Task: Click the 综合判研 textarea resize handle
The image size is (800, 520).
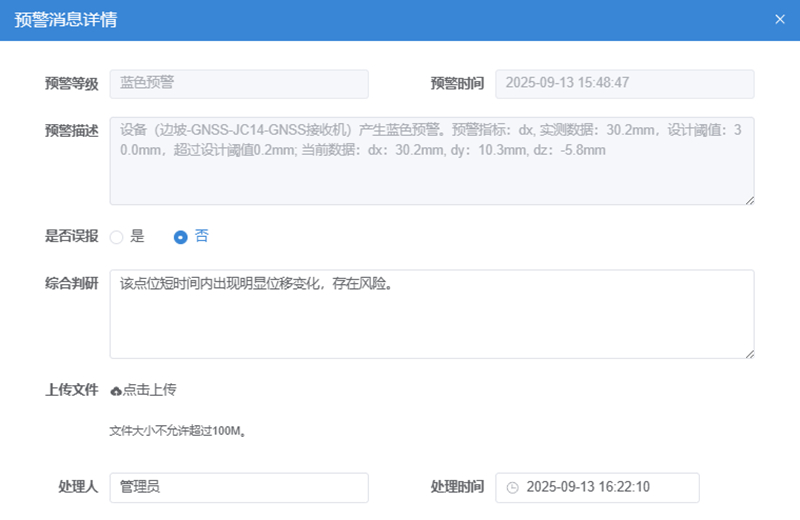Action: click(x=749, y=352)
